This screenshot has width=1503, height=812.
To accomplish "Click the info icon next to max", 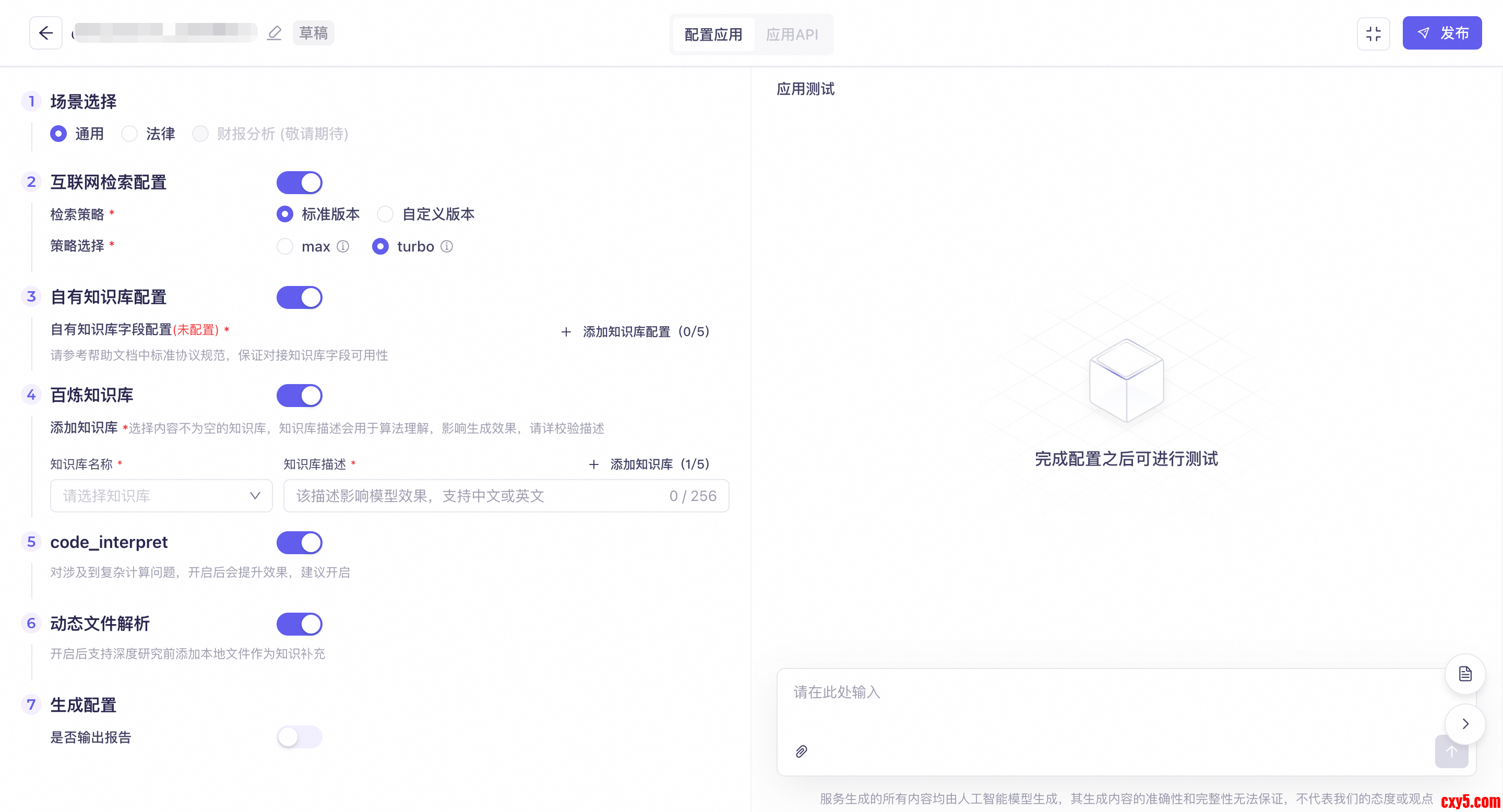I will pos(343,246).
